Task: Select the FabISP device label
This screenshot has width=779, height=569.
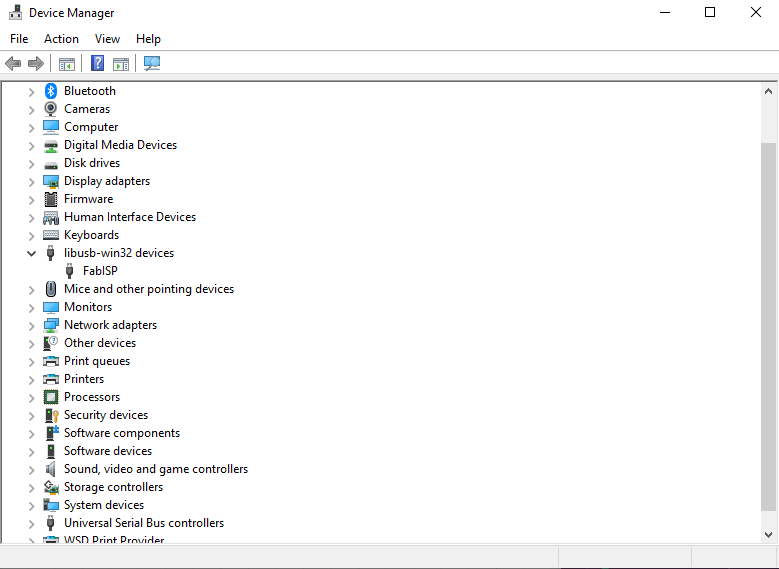Action: [100, 271]
